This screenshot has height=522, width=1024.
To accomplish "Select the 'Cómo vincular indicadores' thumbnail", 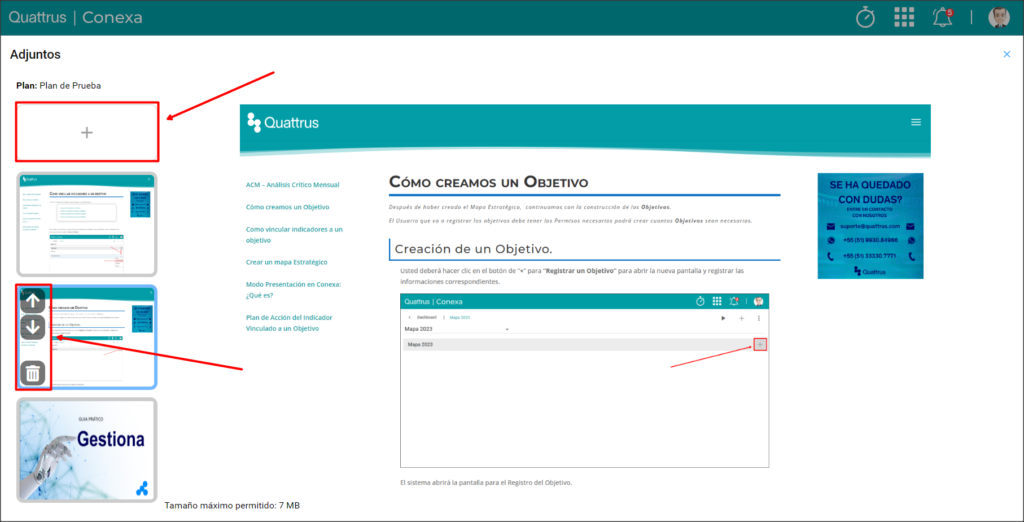I will click(87, 224).
